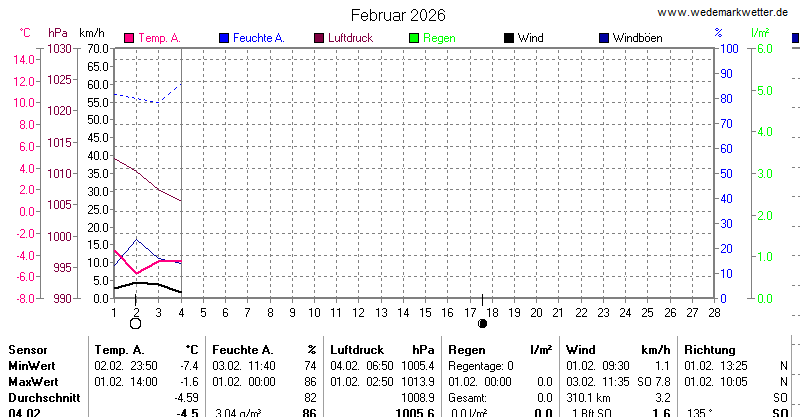This screenshot has width=800, height=417.
Task: Click the Februar 2026 chart title
Action: tap(399, 15)
